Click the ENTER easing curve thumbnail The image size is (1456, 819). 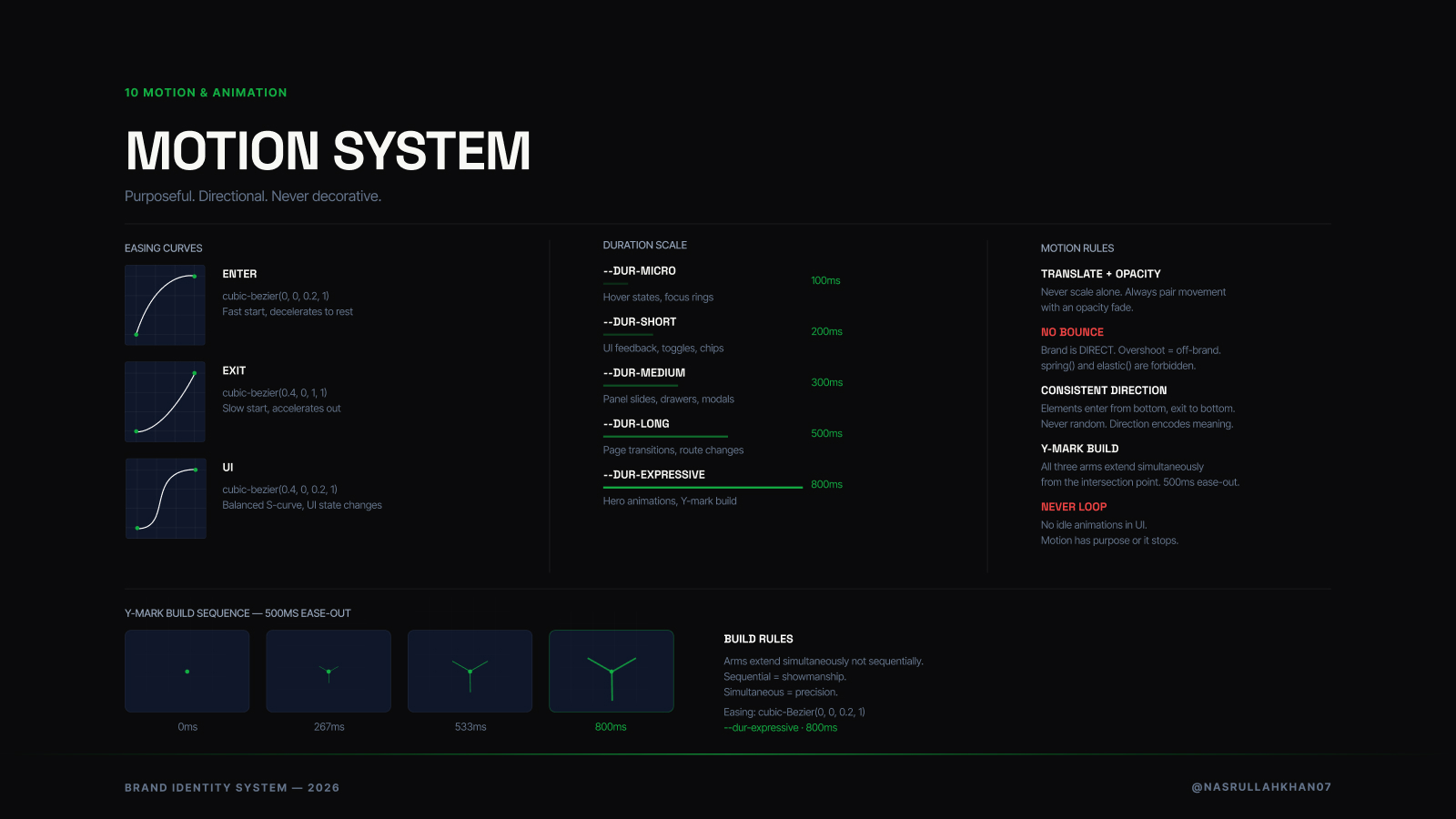click(x=165, y=305)
